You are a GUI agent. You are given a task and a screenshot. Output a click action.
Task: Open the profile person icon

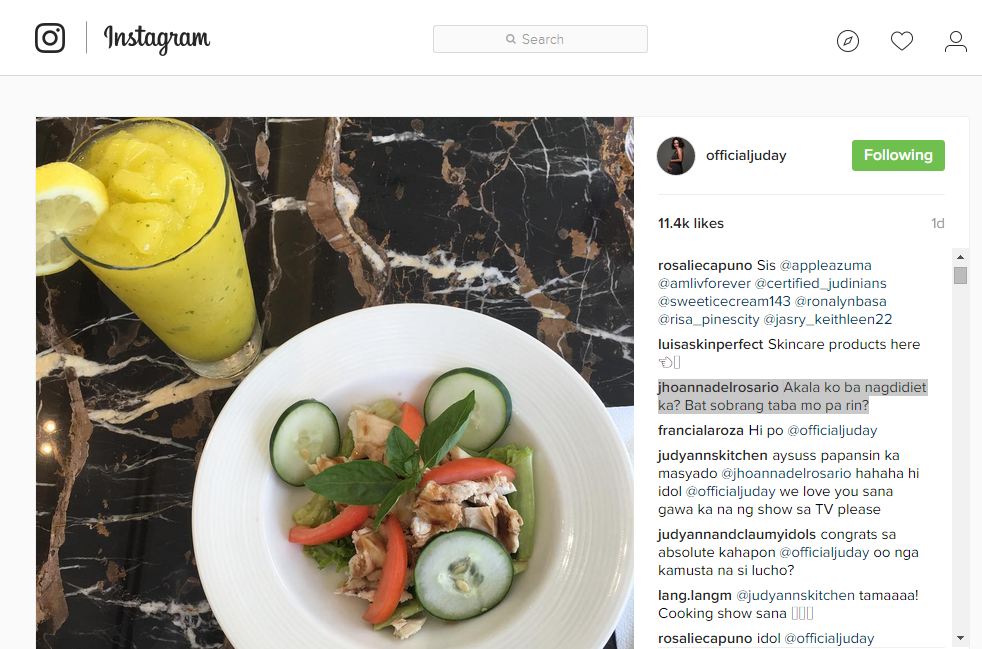[955, 41]
